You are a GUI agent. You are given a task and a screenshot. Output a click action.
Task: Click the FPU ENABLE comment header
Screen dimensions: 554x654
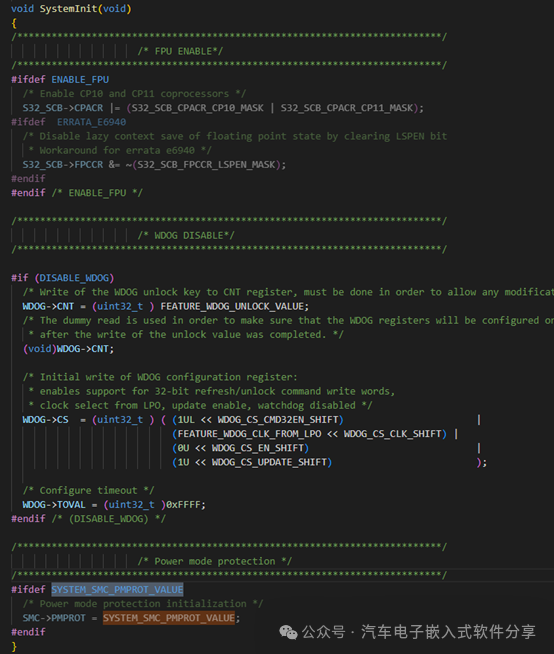181,51
